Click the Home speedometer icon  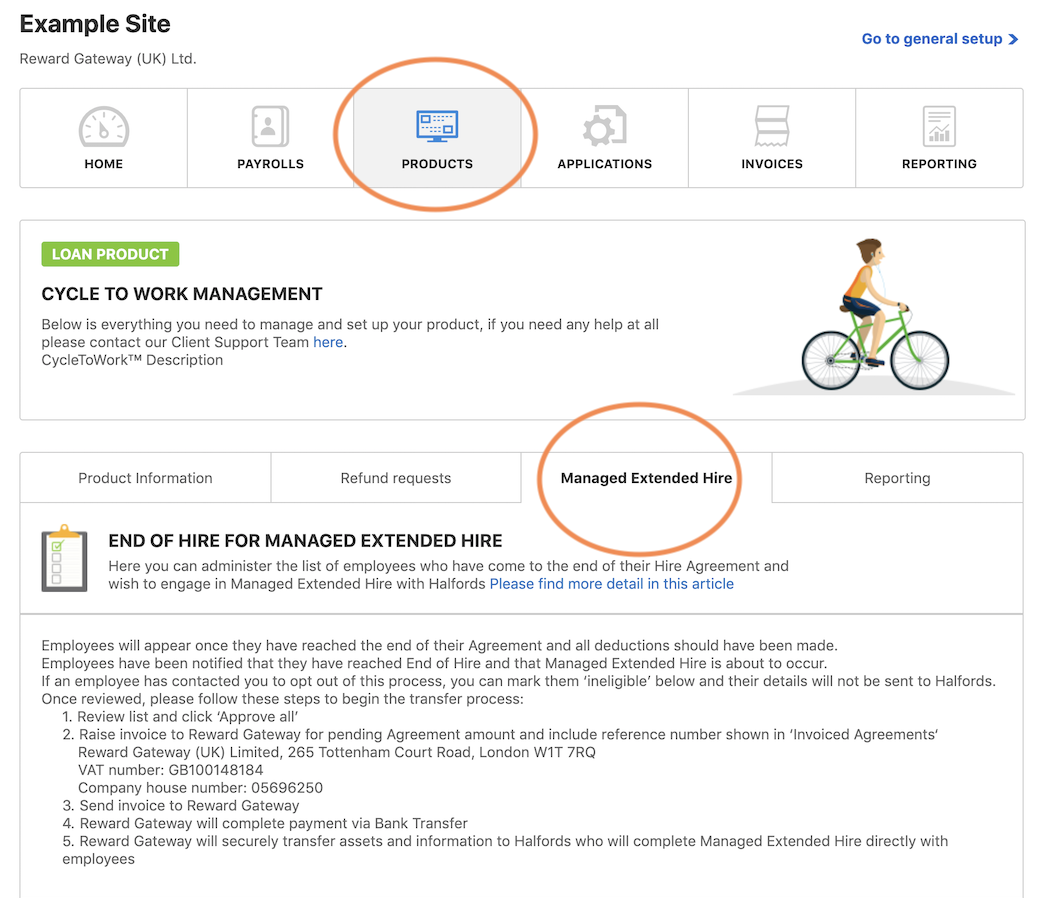click(x=104, y=127)
